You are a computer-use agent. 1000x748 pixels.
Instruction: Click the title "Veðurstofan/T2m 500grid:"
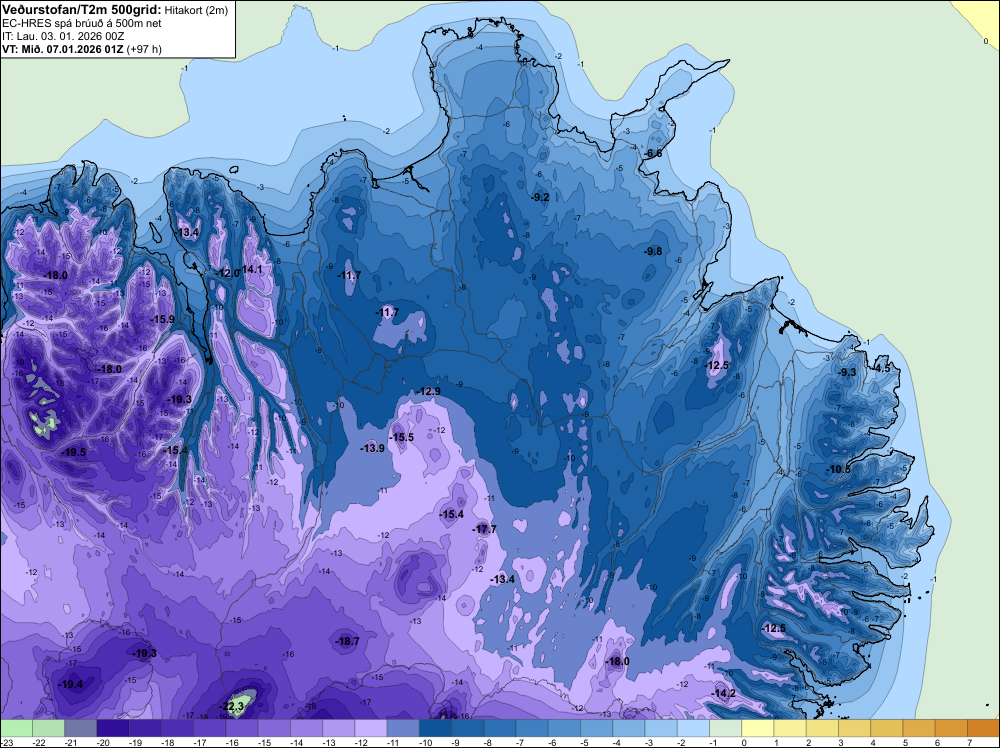pos(82,10)
